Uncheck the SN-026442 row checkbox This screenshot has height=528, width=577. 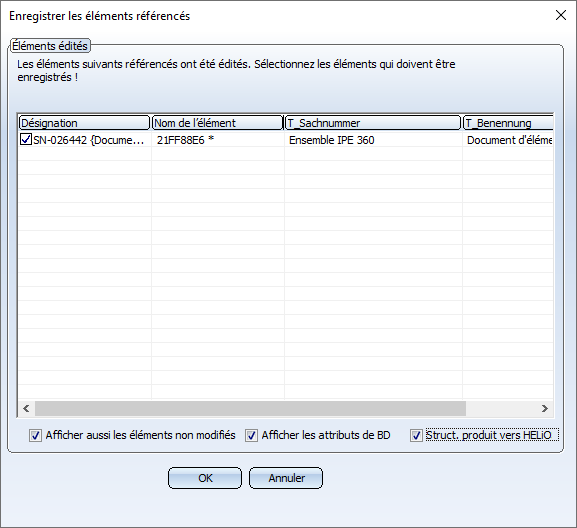point(25,139)
